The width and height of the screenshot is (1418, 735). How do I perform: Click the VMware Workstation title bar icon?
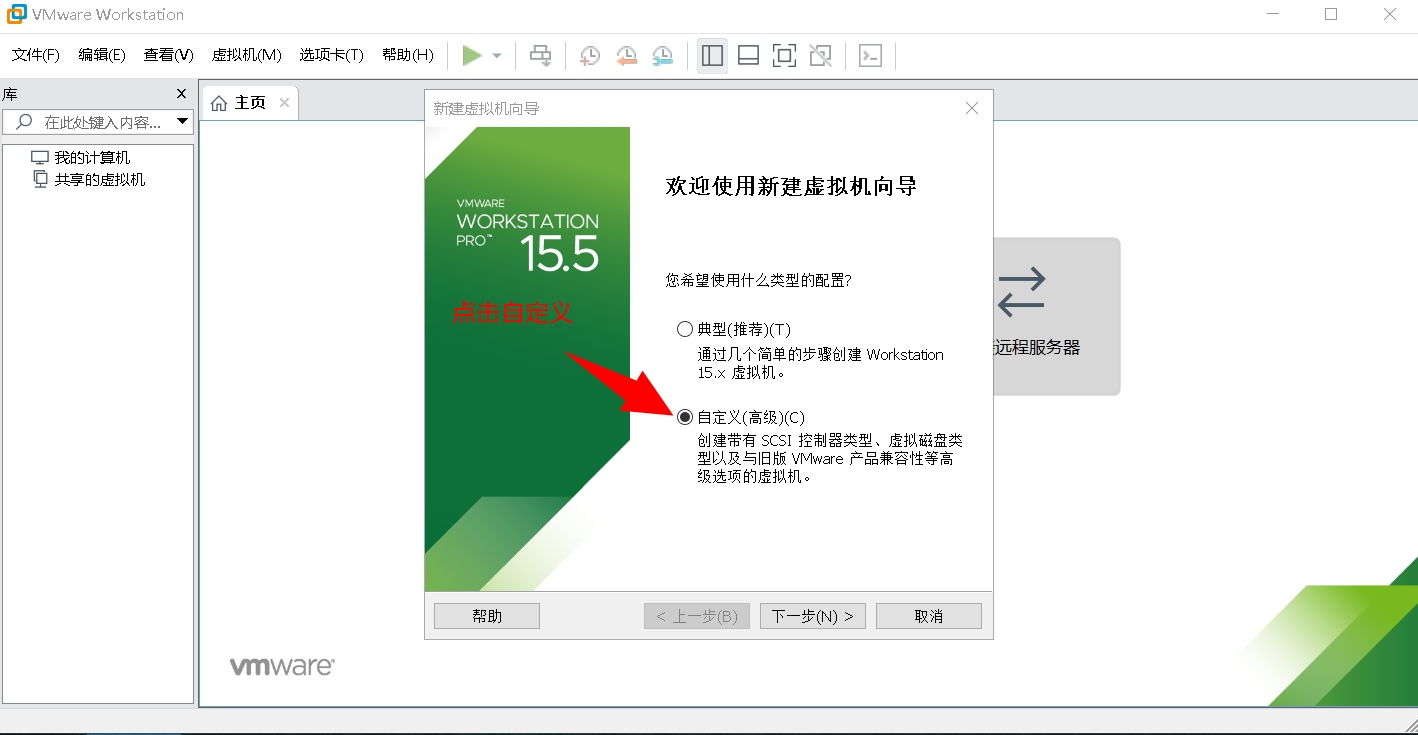pyautogui.click(x=16, y=14)
